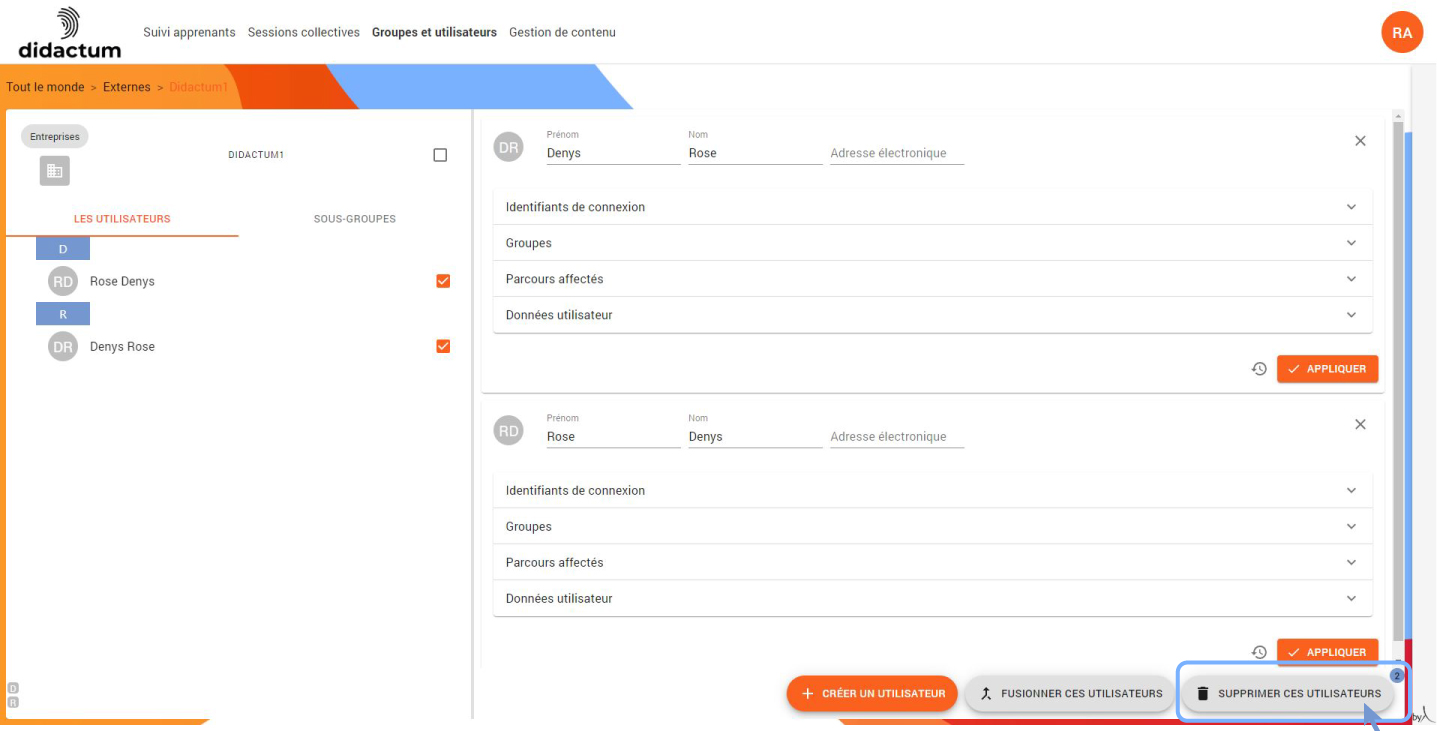The width and height of the screenshot is (1437, 731).
Task: Click the building icon under Entreprises
Action: (x=55, y=171)
